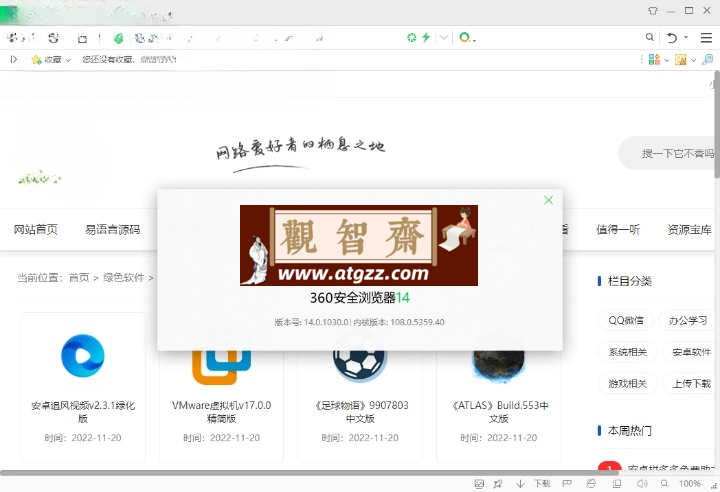Select the 办公学习 category tag
The image size is (720, 492).
click(687, 320)
